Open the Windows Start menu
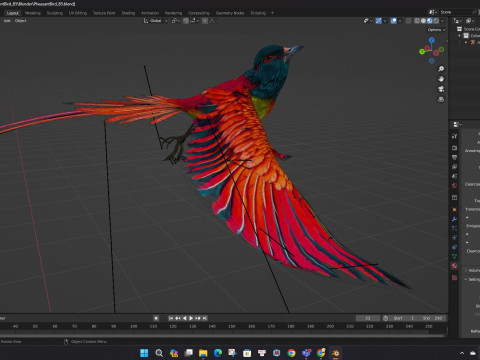 point(144,353)
